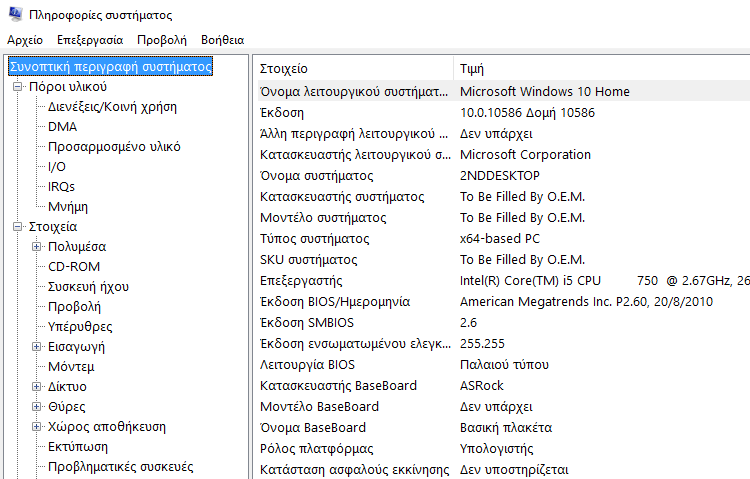Image resolution: width=750 pixels, height=479 pixels.
Task: Select the Επεξεργαστής row label
Action: [301, 280]
